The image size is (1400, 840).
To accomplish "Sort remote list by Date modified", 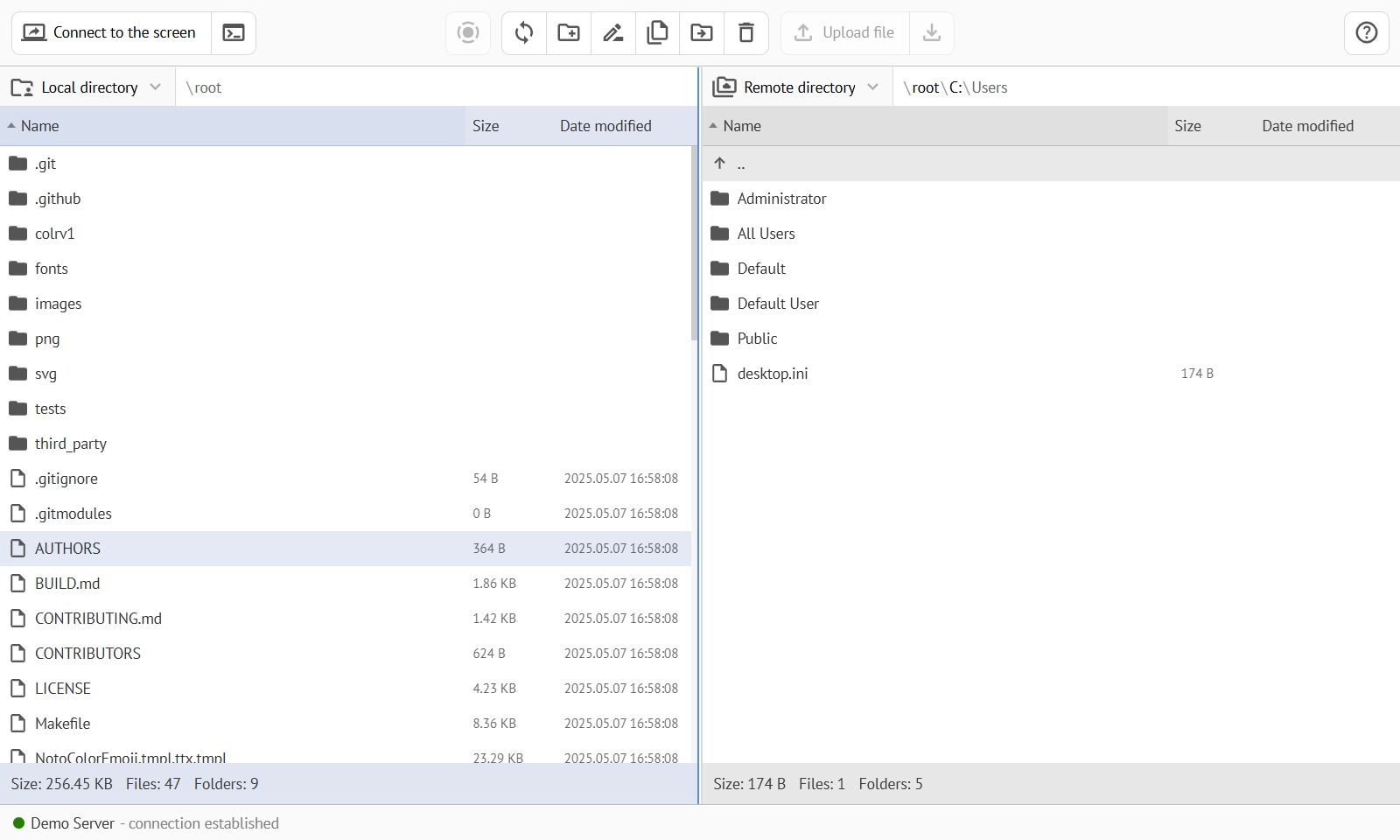I will coord(1307,126).
